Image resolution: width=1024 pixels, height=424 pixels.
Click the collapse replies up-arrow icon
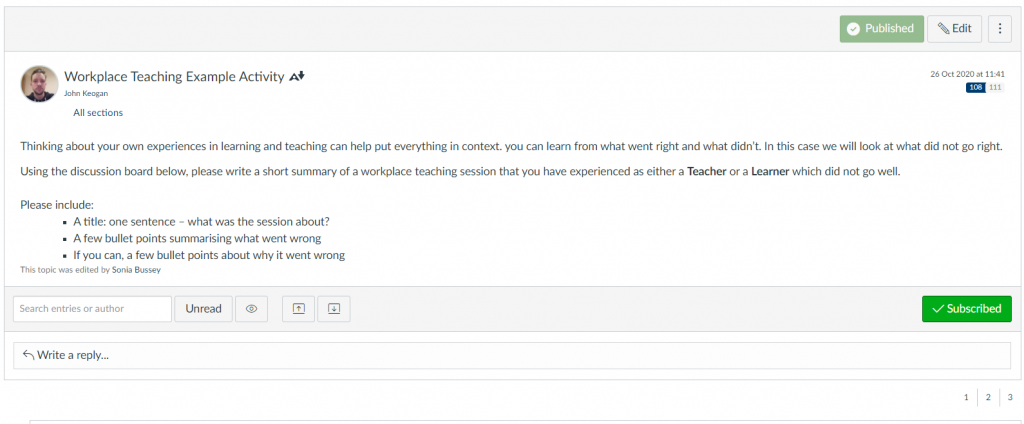298,309
